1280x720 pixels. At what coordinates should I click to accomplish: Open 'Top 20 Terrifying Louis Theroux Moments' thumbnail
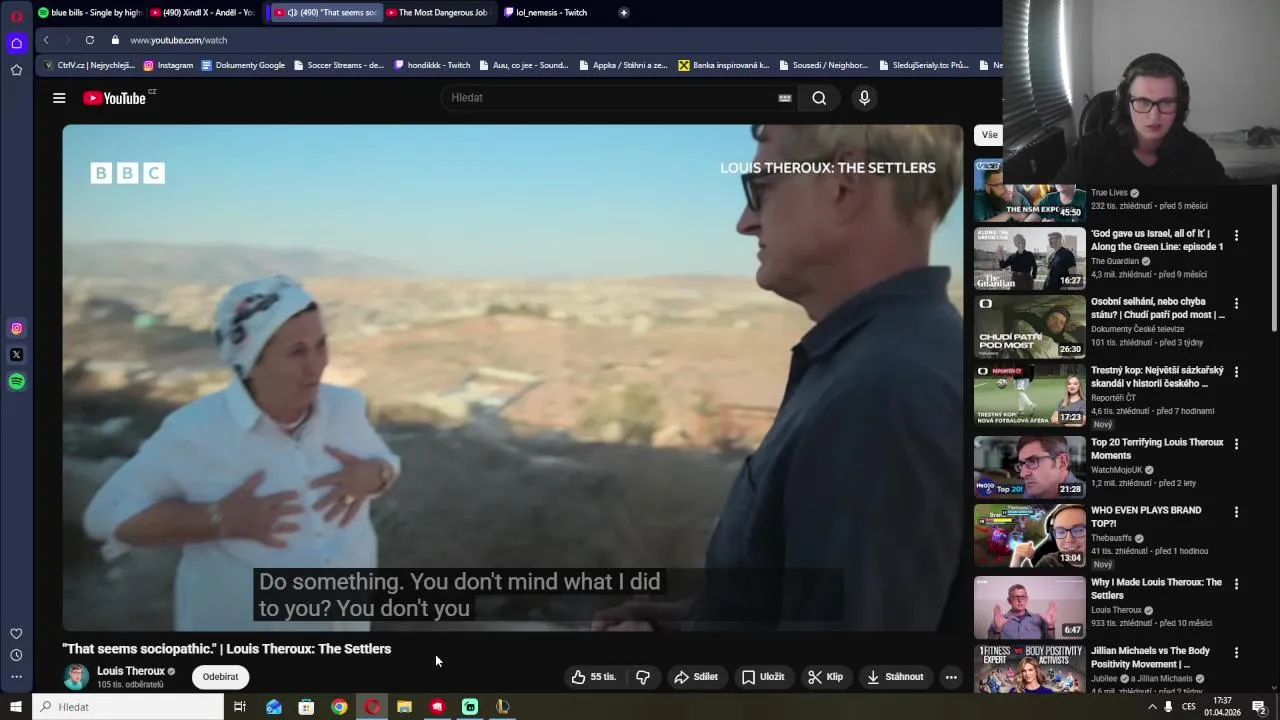[x=1030, y=467]
